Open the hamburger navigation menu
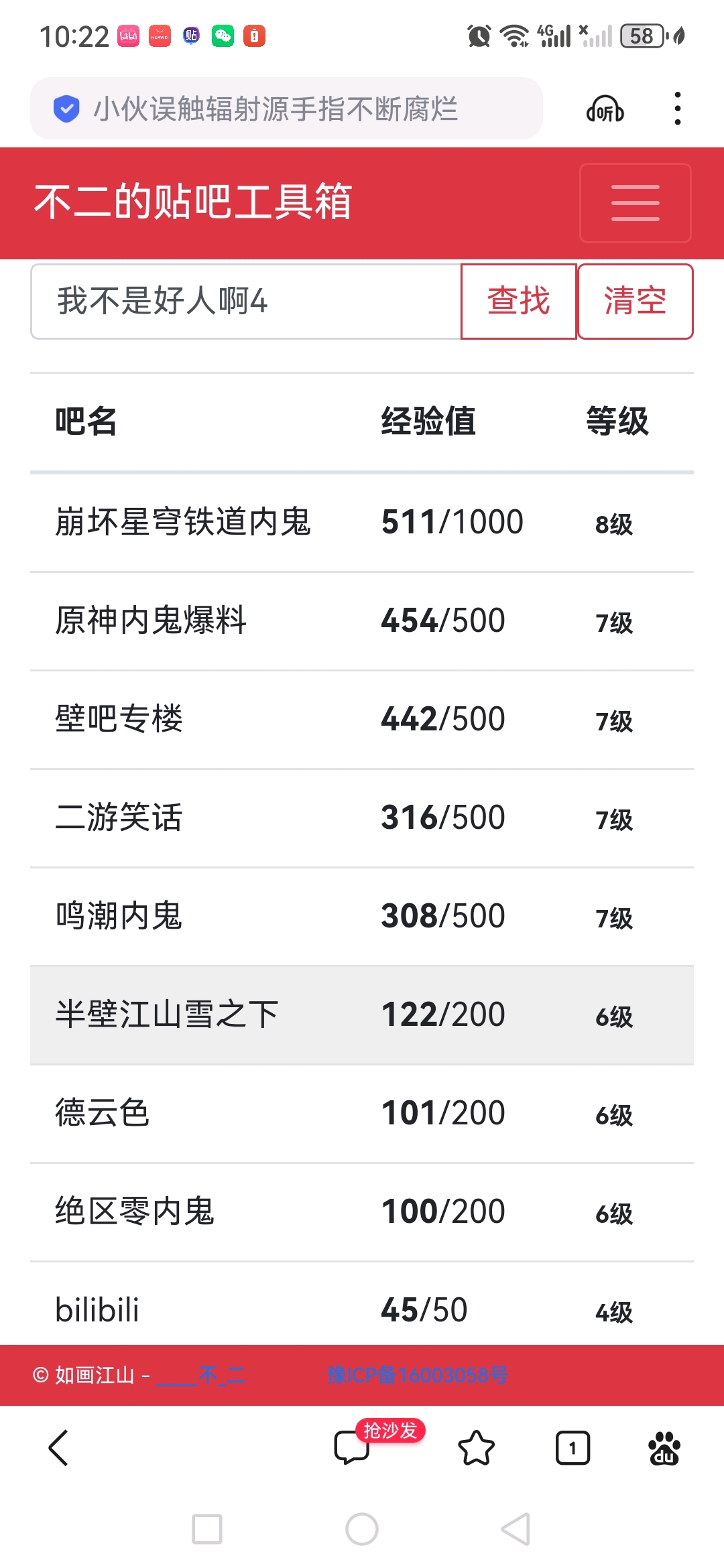724x1568 pixels. pyautogui.click(x=635, y=202)
